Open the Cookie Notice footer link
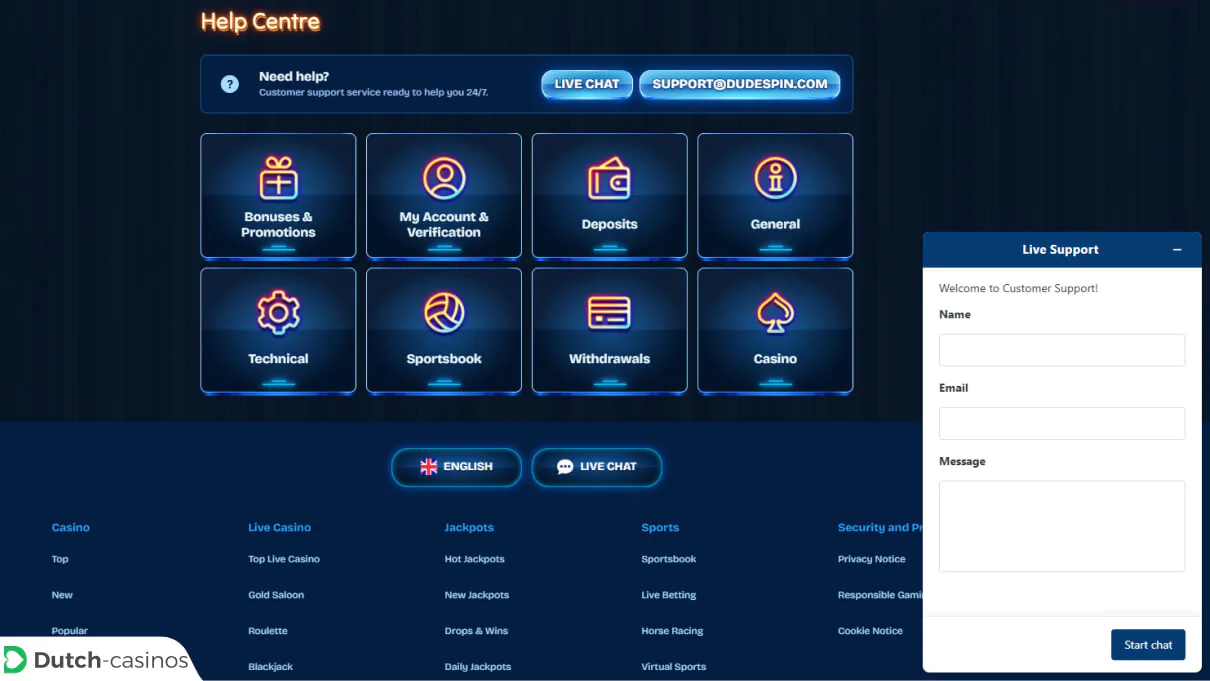This screenshot has height=681, width=1210. pos(870,631)
